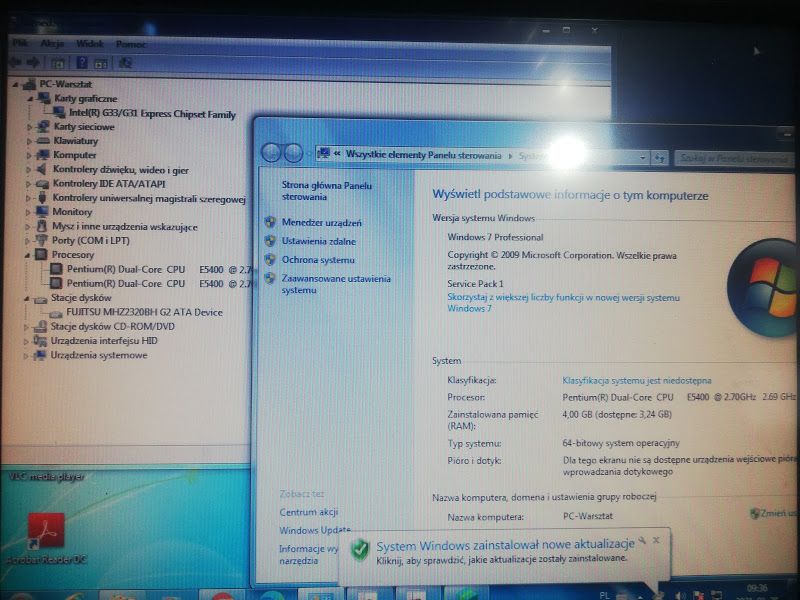Open Windows Update link
This screenshot has height=600, width=800.
315,530
